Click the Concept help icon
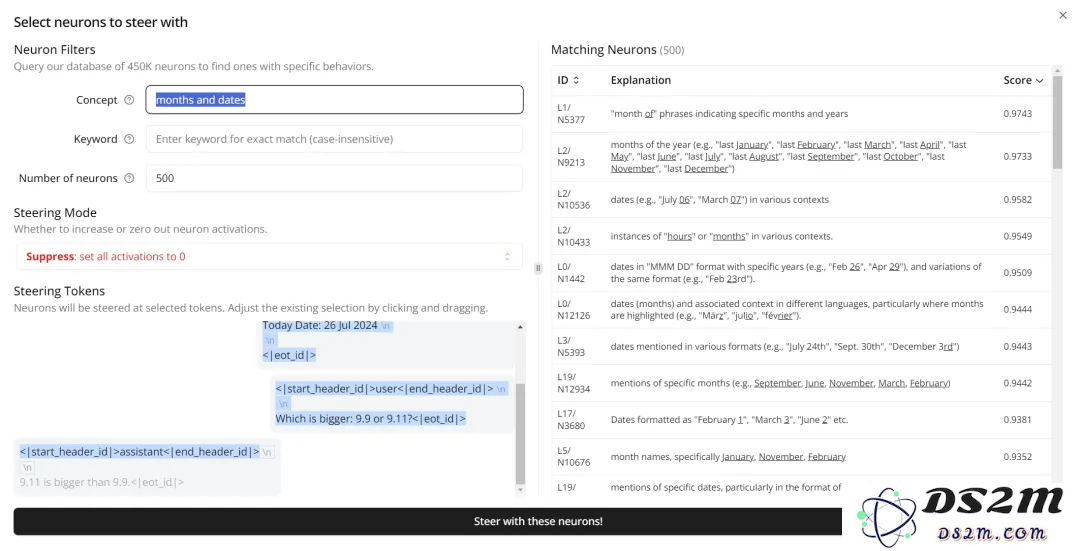This screenshot has width=1080, height=551. pyautogui.click(x=129, y=100)
